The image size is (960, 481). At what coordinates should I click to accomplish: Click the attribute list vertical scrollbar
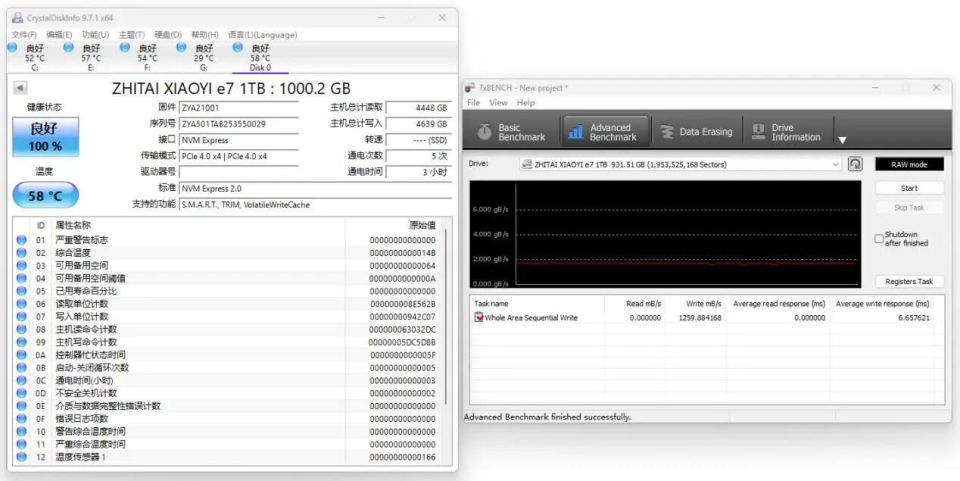pos(448,316)
